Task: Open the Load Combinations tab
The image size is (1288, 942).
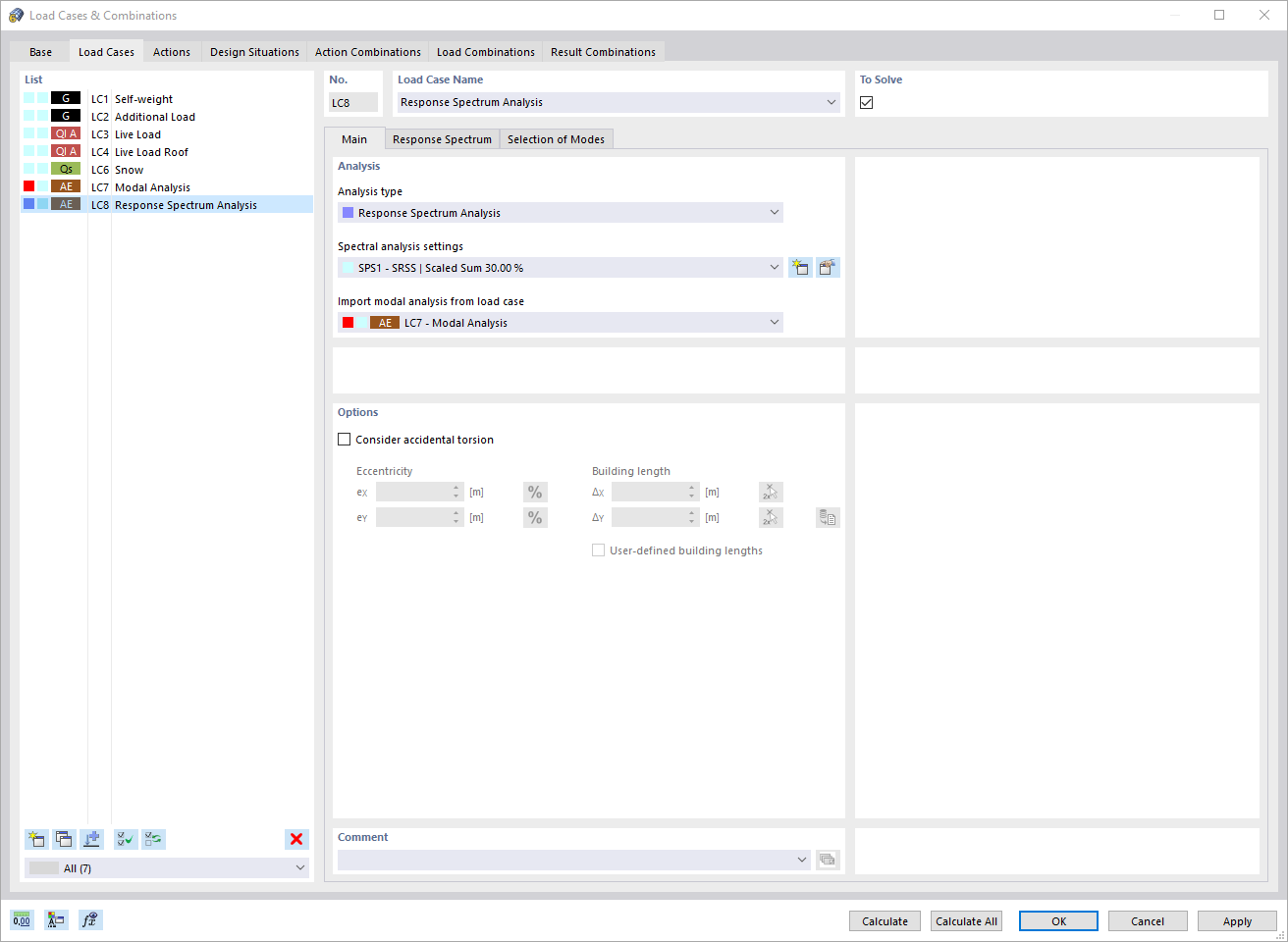Action: [x=486, y=52]
